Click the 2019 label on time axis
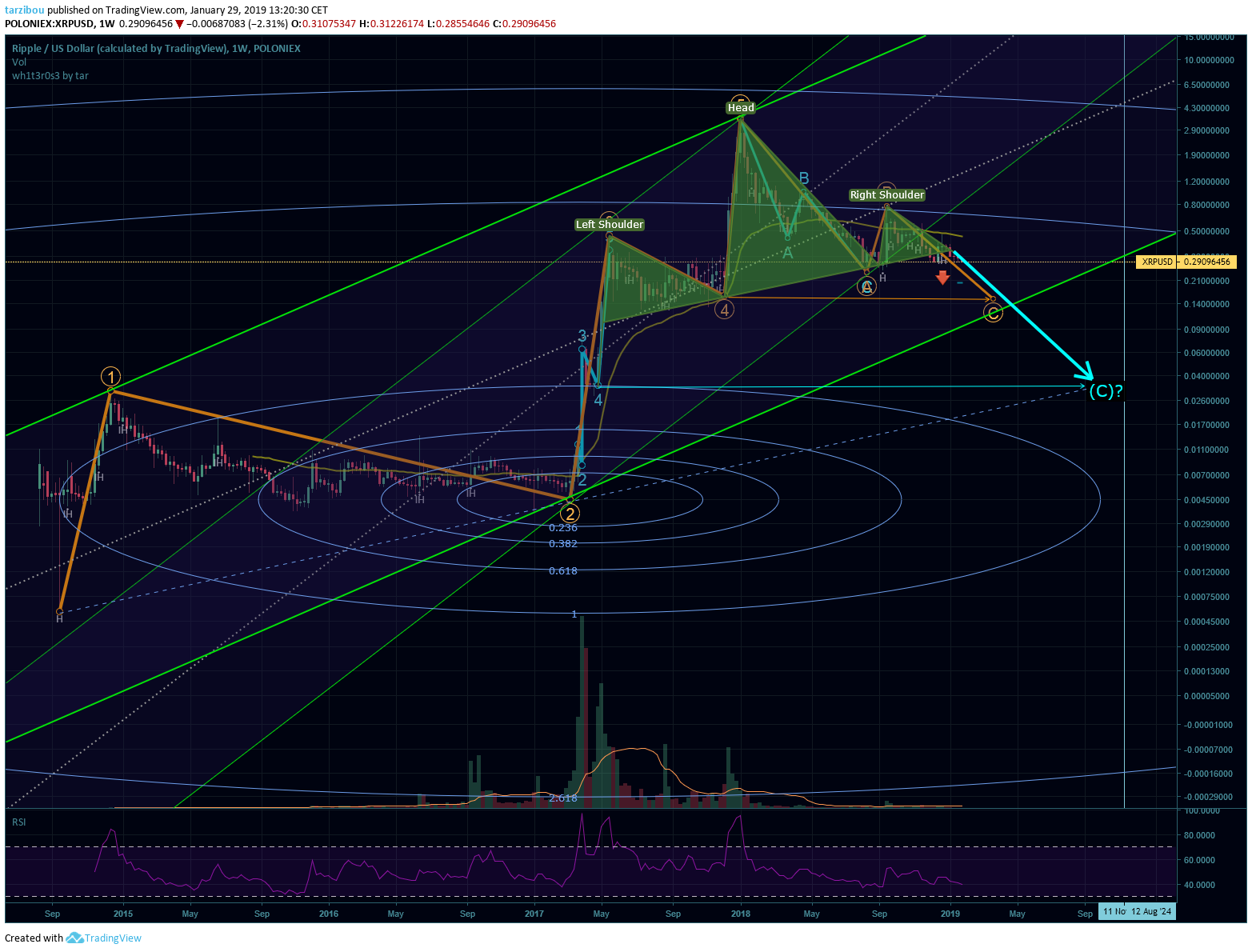This screenshot has height=952, width=1252. coord(950,914)
